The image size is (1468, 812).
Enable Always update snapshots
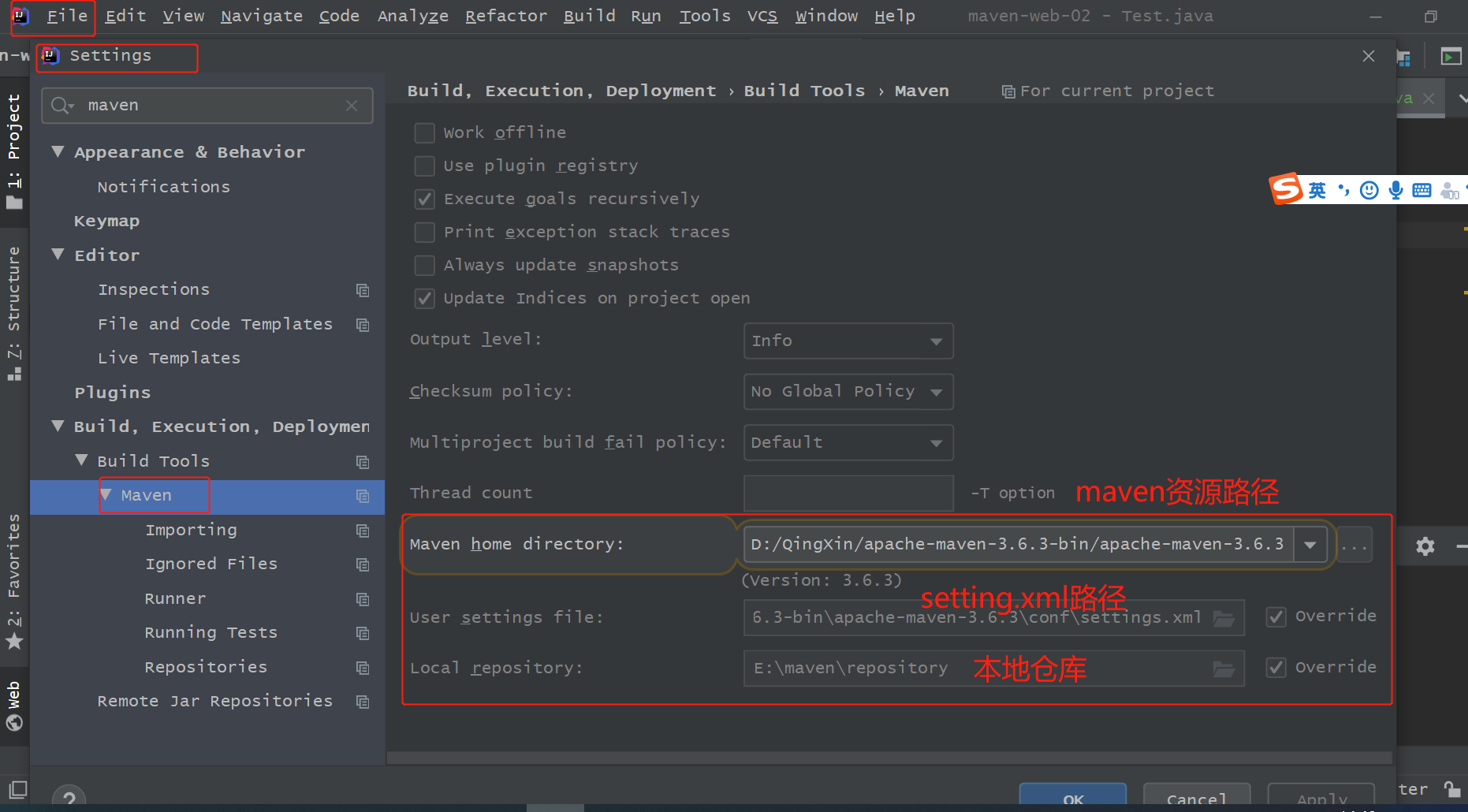pyautogui.click(x=425, y=265)
